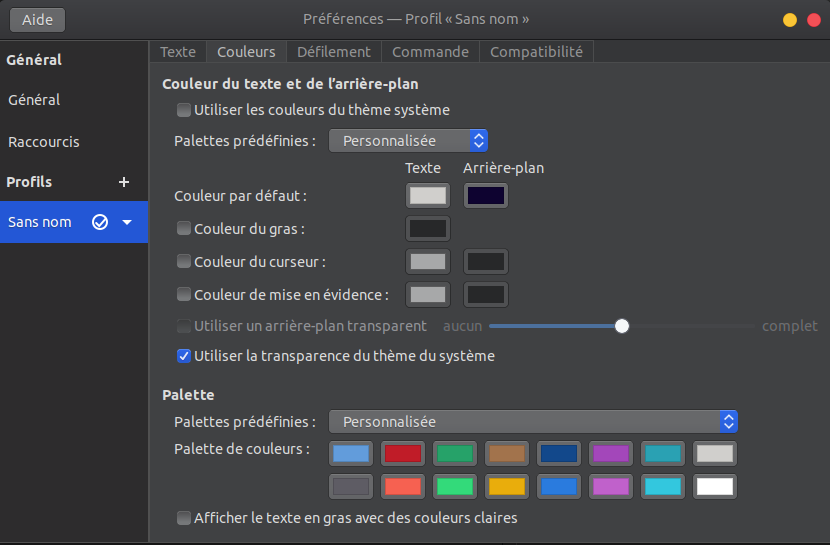Click the white palette swatch

coord(715,486)
